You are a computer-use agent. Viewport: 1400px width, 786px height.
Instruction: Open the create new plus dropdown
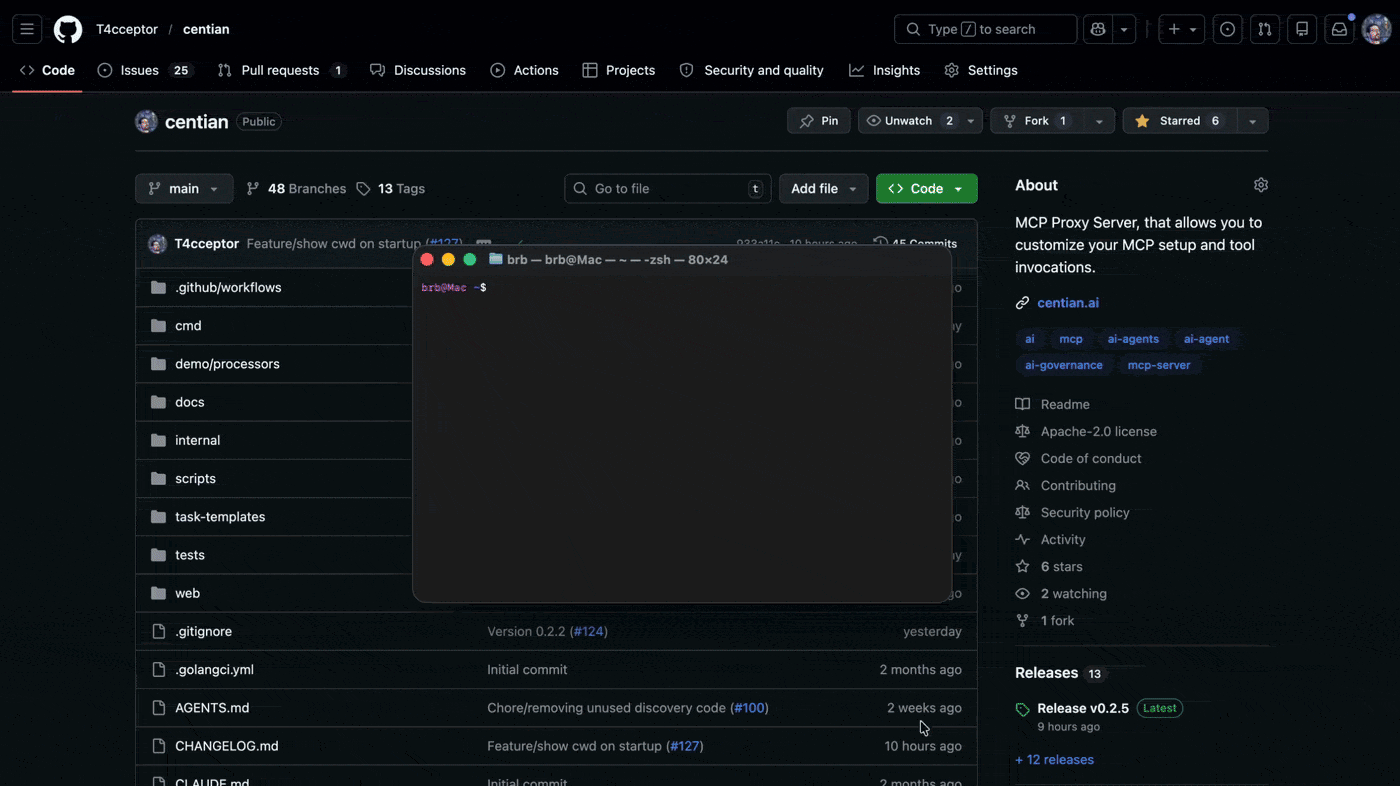pyautogui.click(x=1182, y=29)
